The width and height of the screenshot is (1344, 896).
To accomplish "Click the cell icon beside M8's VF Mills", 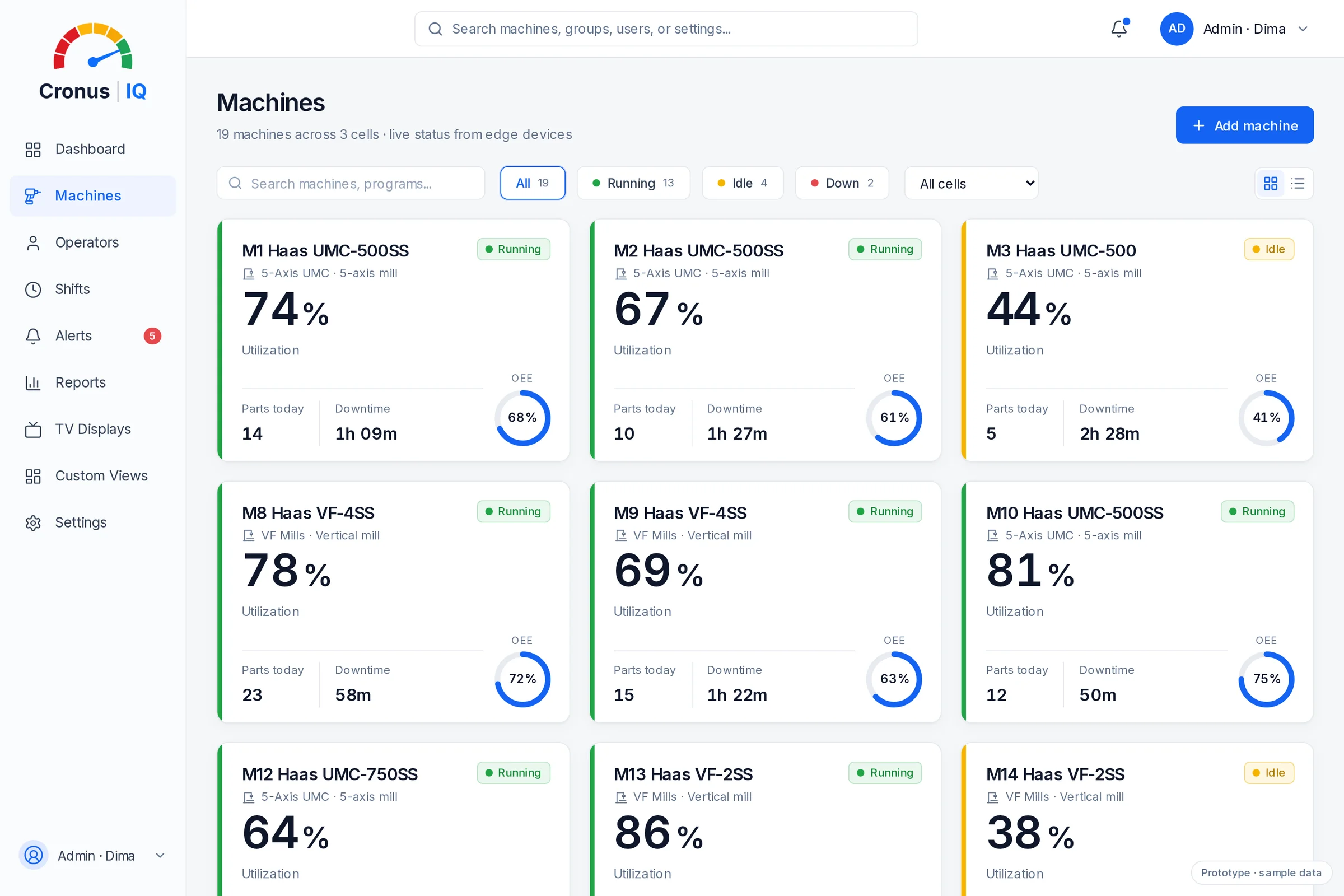I will point(249,535).
